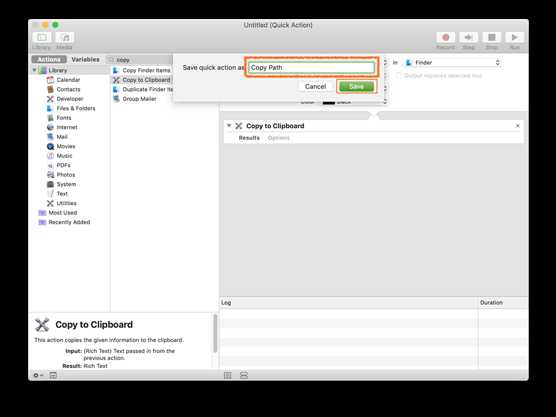Click the green Save button
The height and width of the screenshot is (417, 556).
click(x=356, y=87)
